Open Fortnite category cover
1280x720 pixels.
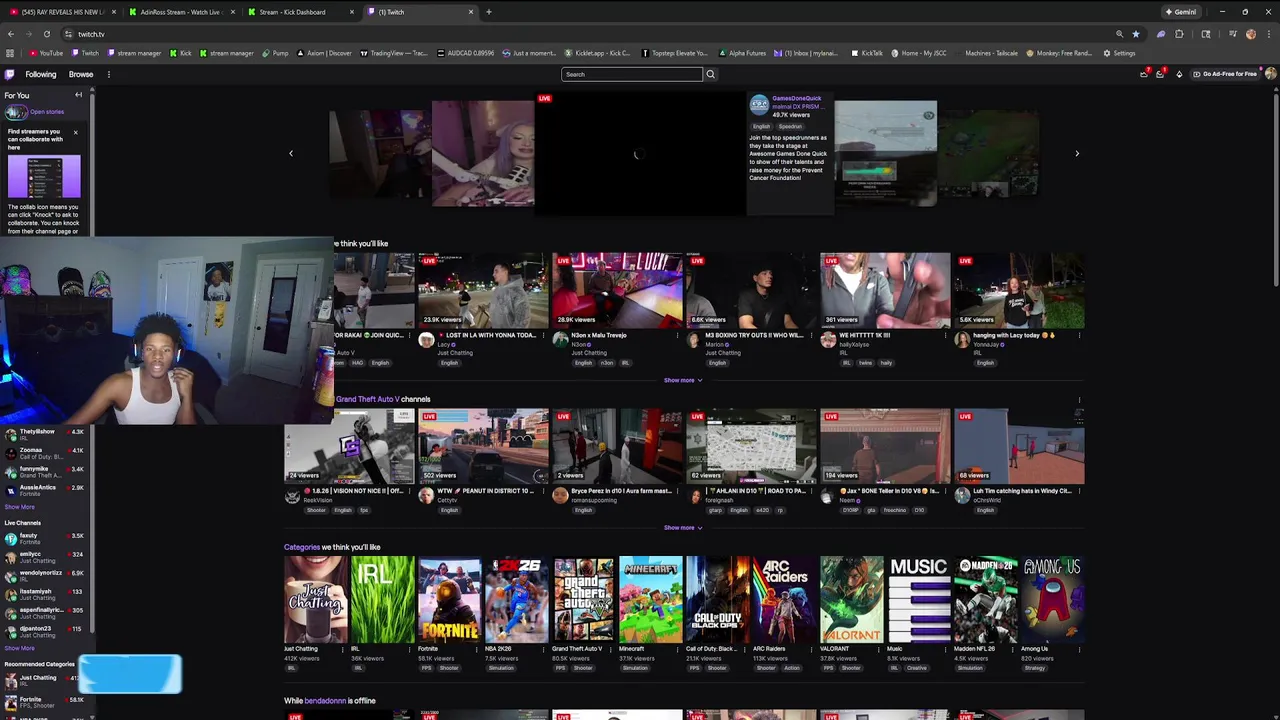(x=450, y=599)
